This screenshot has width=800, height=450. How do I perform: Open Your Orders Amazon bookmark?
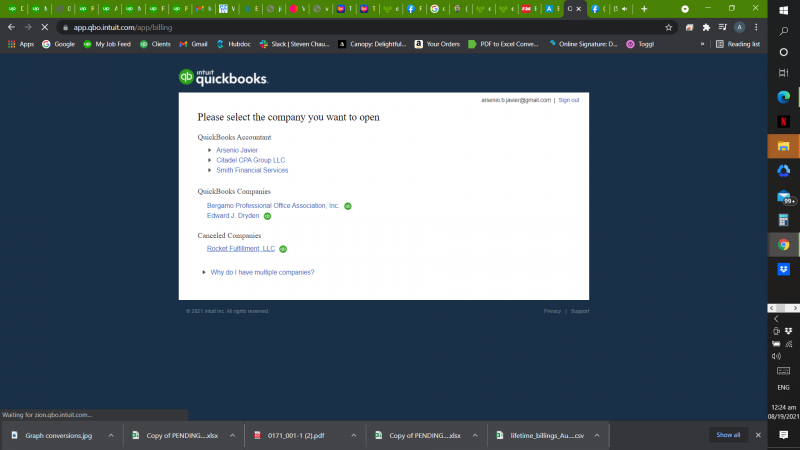(437, 44)
